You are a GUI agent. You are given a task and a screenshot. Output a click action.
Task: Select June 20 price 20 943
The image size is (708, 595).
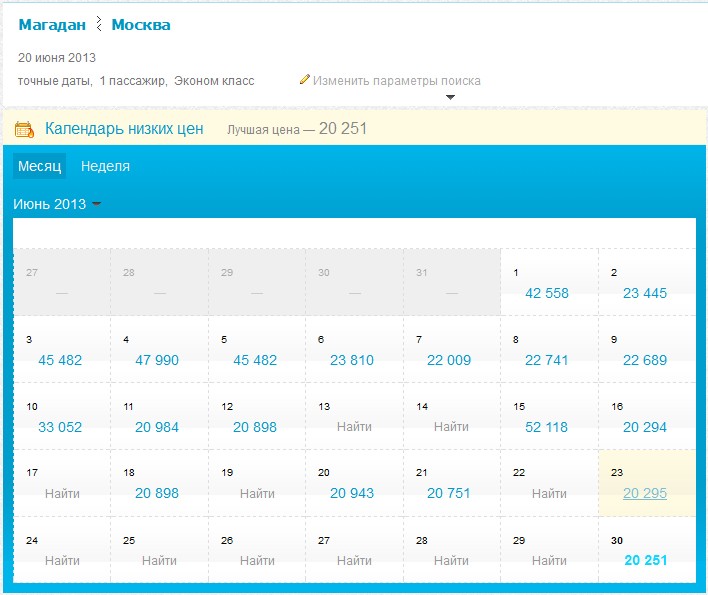352,493
